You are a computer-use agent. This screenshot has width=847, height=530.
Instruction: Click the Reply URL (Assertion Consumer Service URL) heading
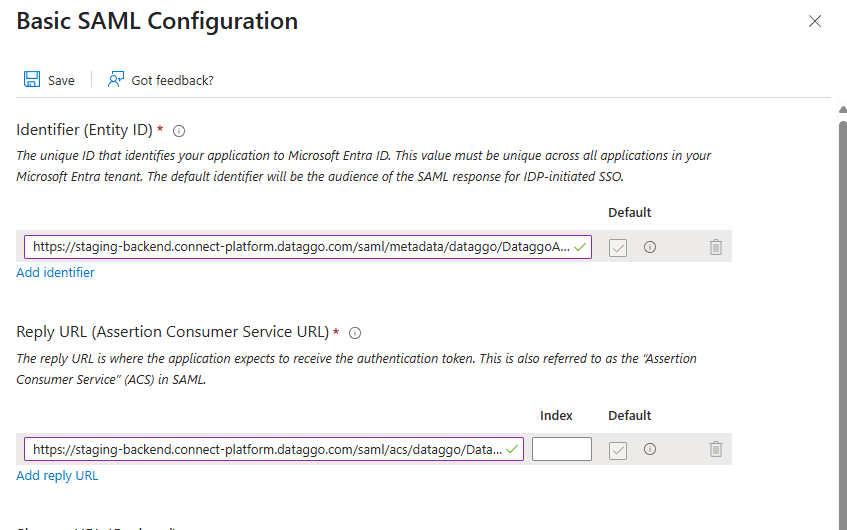point(172,332)
